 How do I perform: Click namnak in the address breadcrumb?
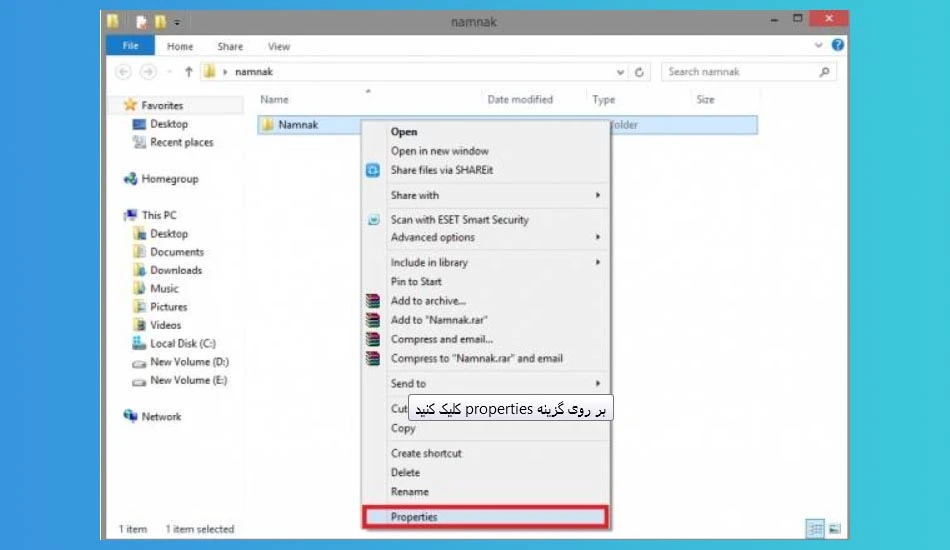tap(254, 71)
